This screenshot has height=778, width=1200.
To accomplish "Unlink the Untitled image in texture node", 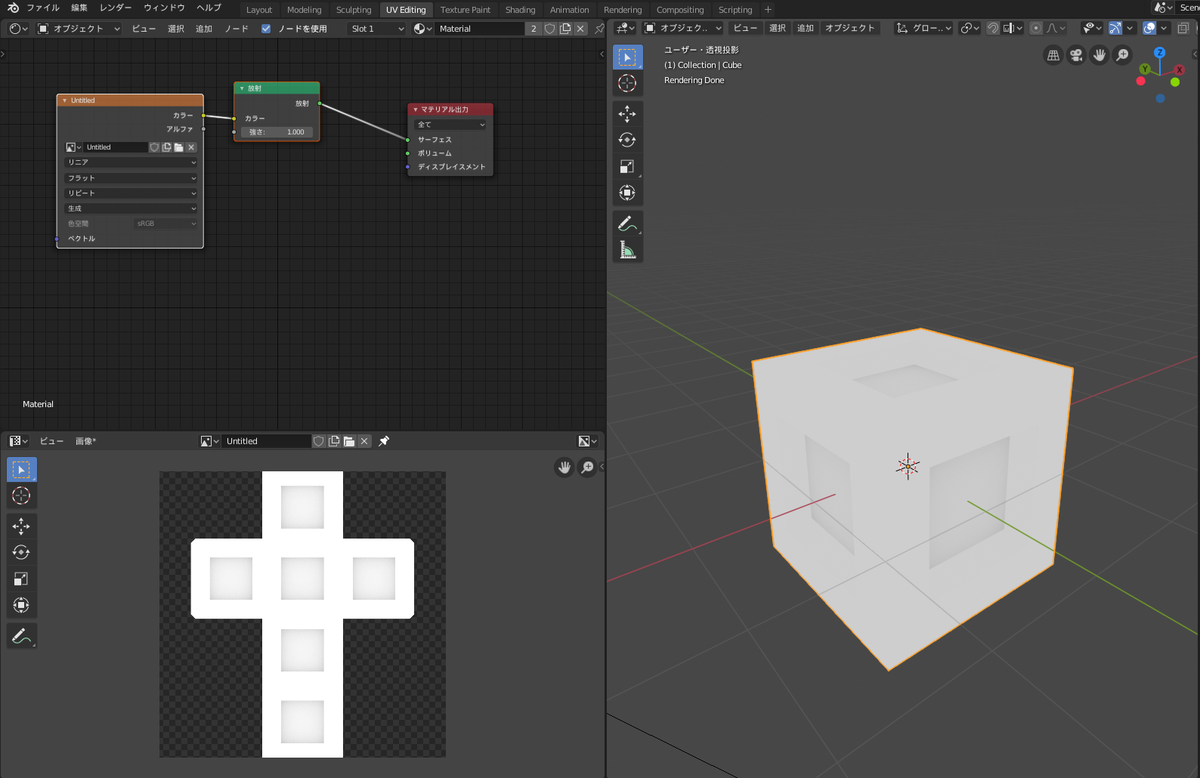I will click(x=191, y=147).
